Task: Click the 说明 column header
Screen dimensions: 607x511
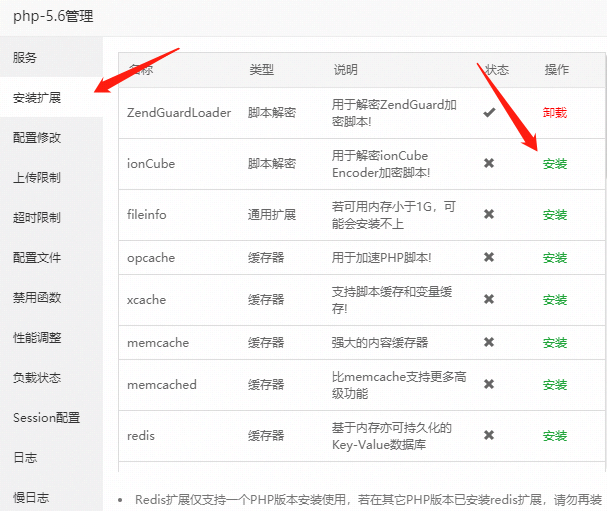Action: 346,70
